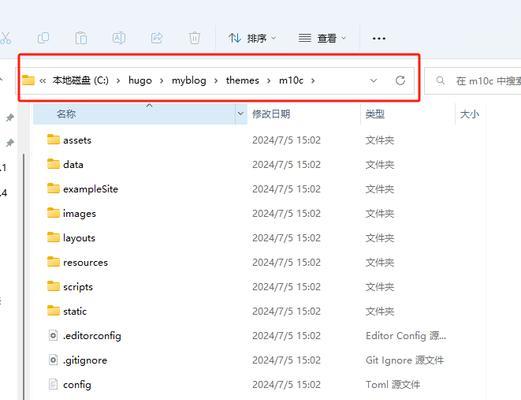
Task: Open the 排序 sort dropdown
Action: click(252, 38)
